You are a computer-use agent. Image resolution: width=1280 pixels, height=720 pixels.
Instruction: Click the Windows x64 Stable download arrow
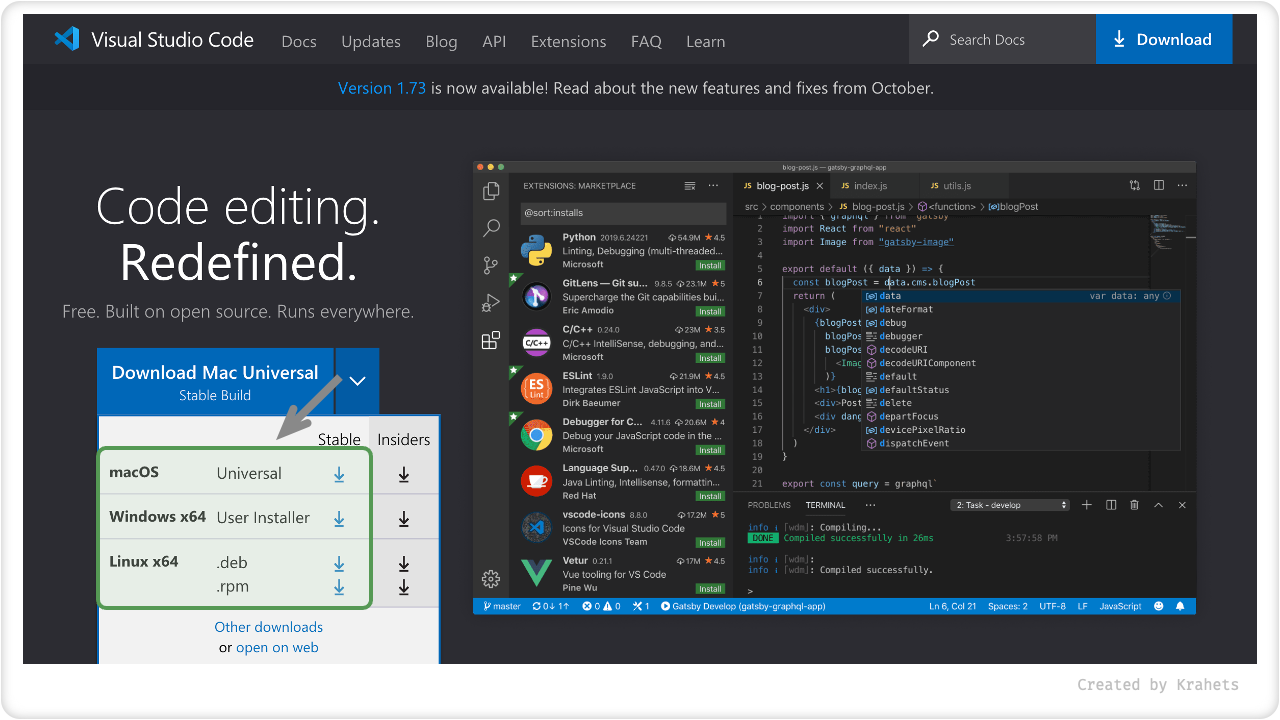pyautogui.click(x=339, y=519)
